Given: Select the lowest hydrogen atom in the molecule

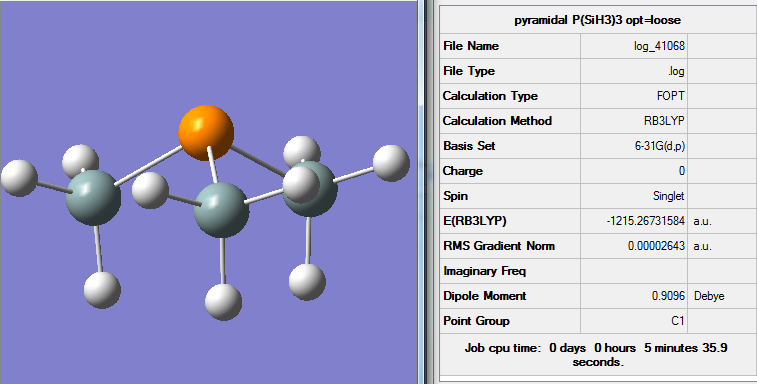Looking at the screenshot, I should 224,302.
